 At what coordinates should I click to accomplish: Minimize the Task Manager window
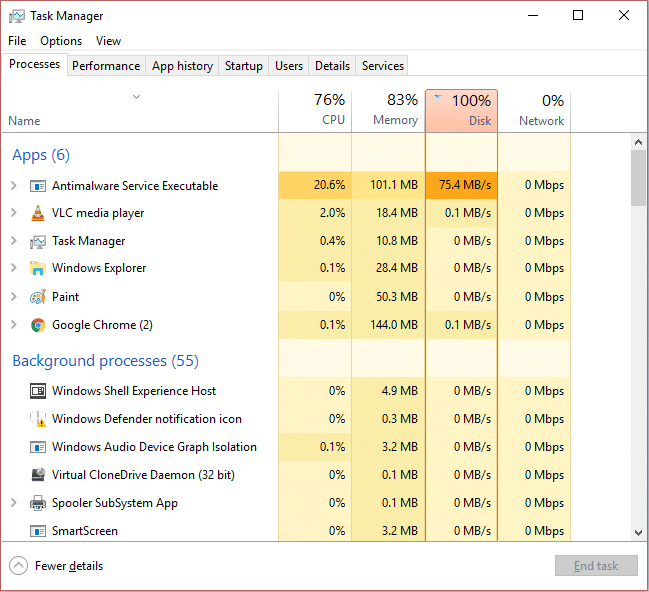pyautogui.click(x=533, y=16)
